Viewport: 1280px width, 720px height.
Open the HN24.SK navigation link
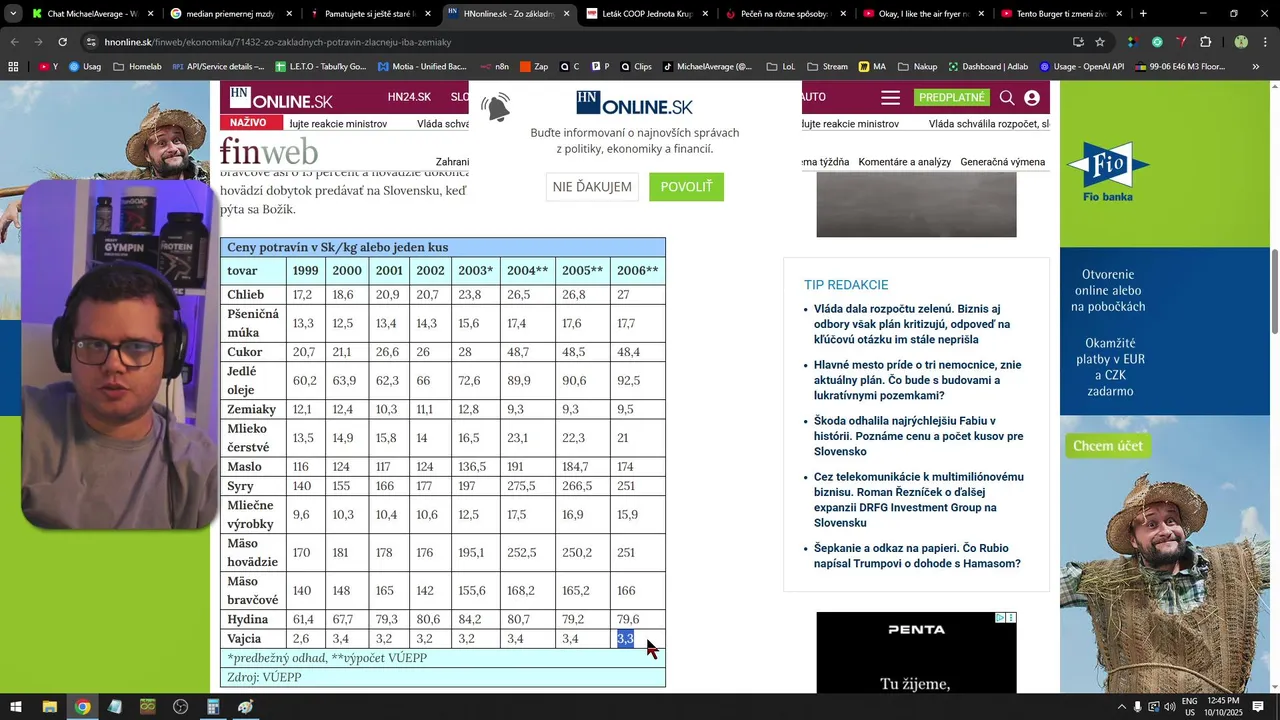(x=409, y=97)
